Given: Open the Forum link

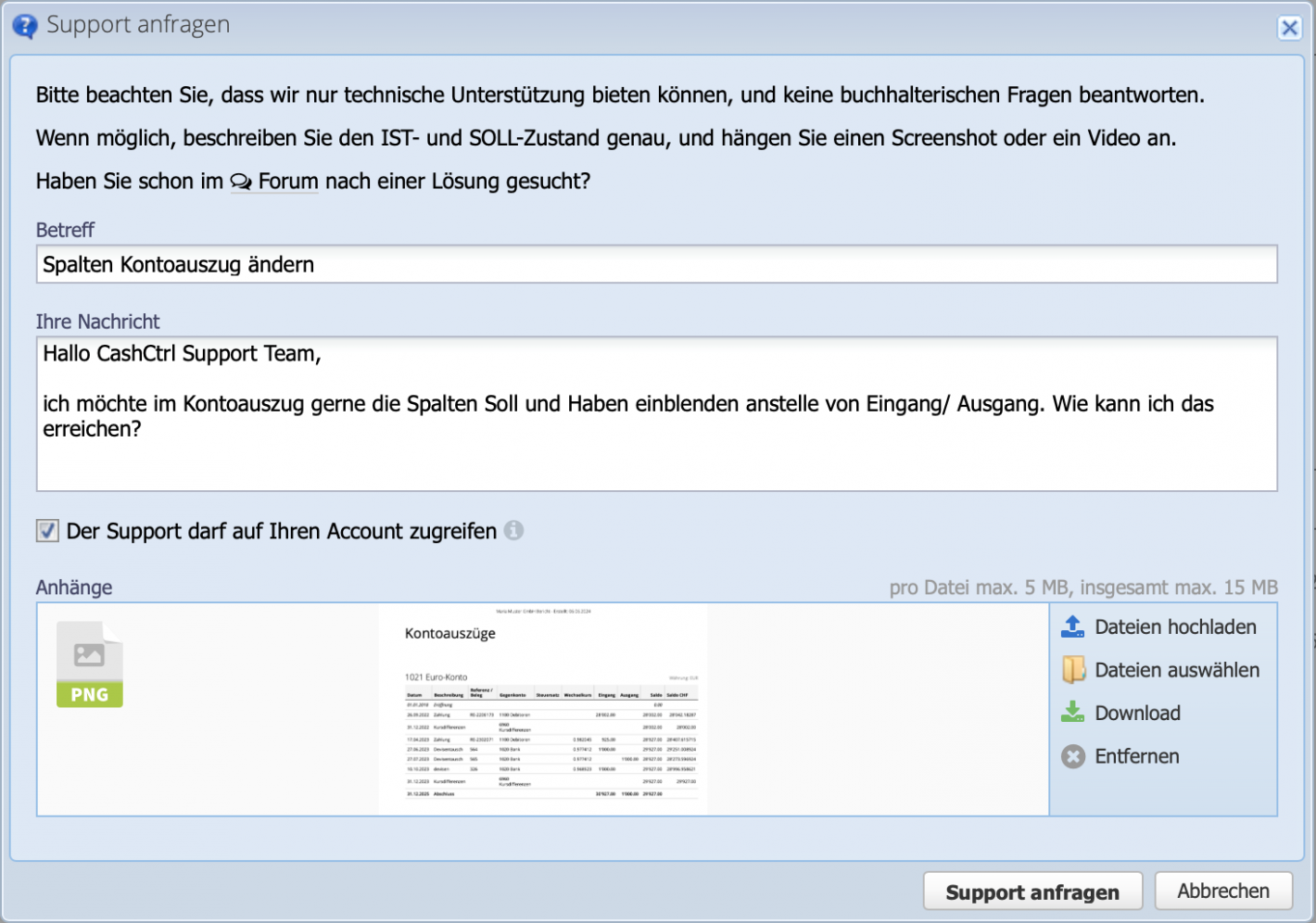Looking at the screenshot, I should point(288,182).
